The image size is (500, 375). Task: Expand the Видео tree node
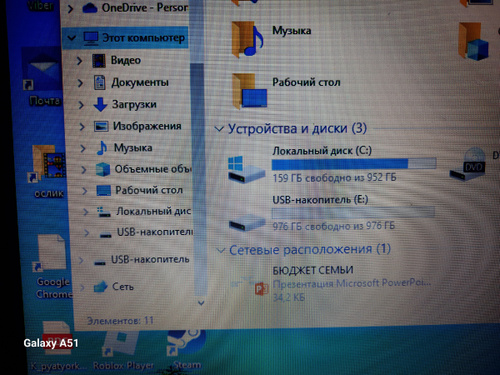pyautogui.click(x=79, y=61)
